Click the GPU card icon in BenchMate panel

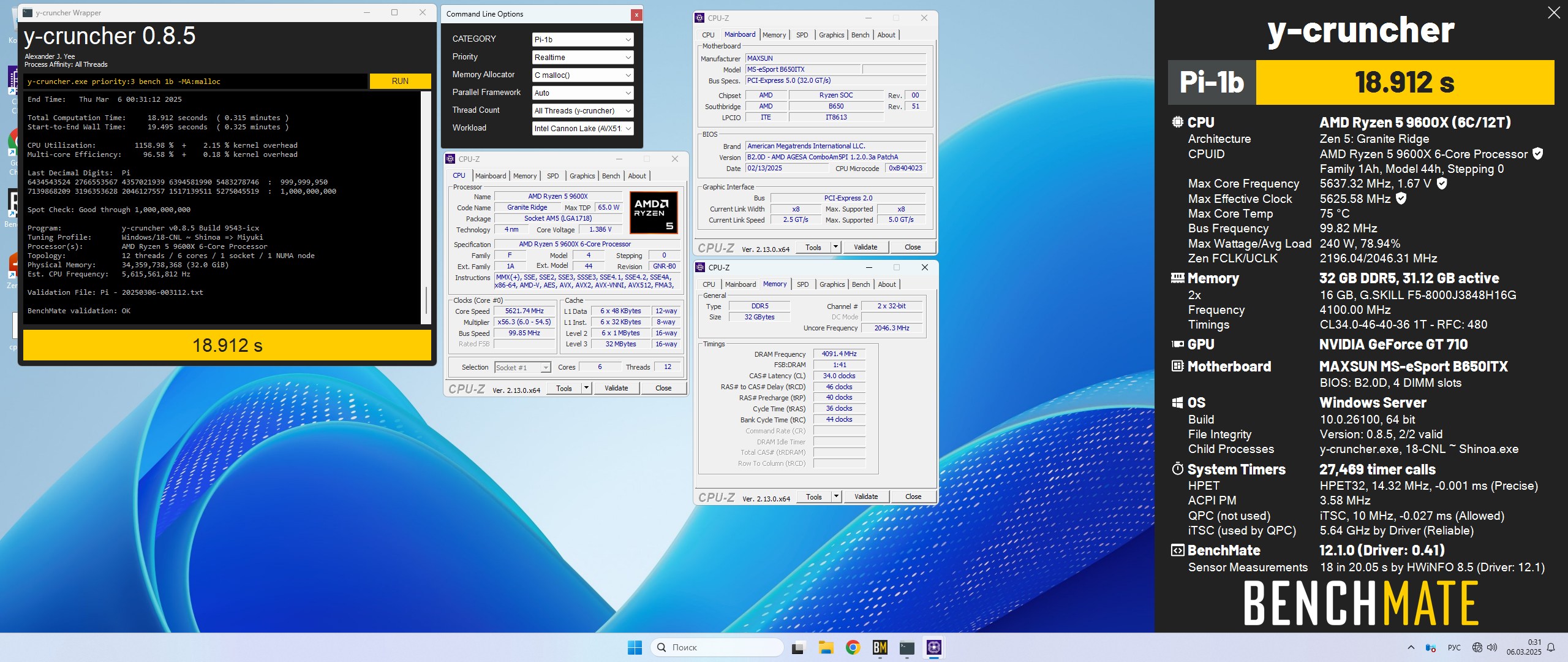click(x=1177, y=344)
